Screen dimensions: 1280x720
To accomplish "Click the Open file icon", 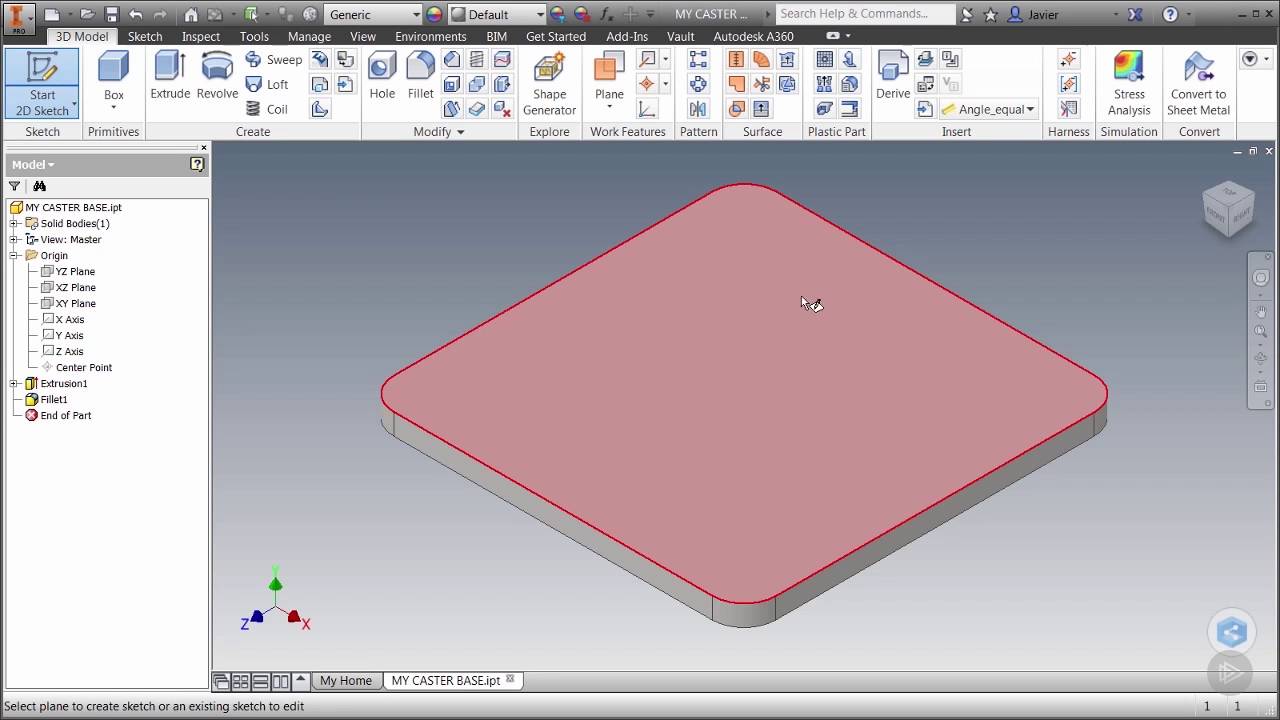I will (x=87, y=15).
